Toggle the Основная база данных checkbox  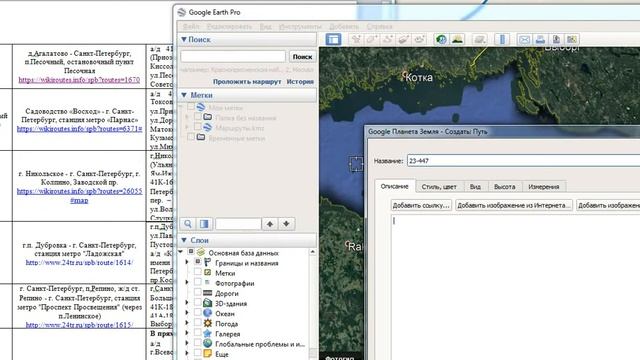tap(191, 252)
